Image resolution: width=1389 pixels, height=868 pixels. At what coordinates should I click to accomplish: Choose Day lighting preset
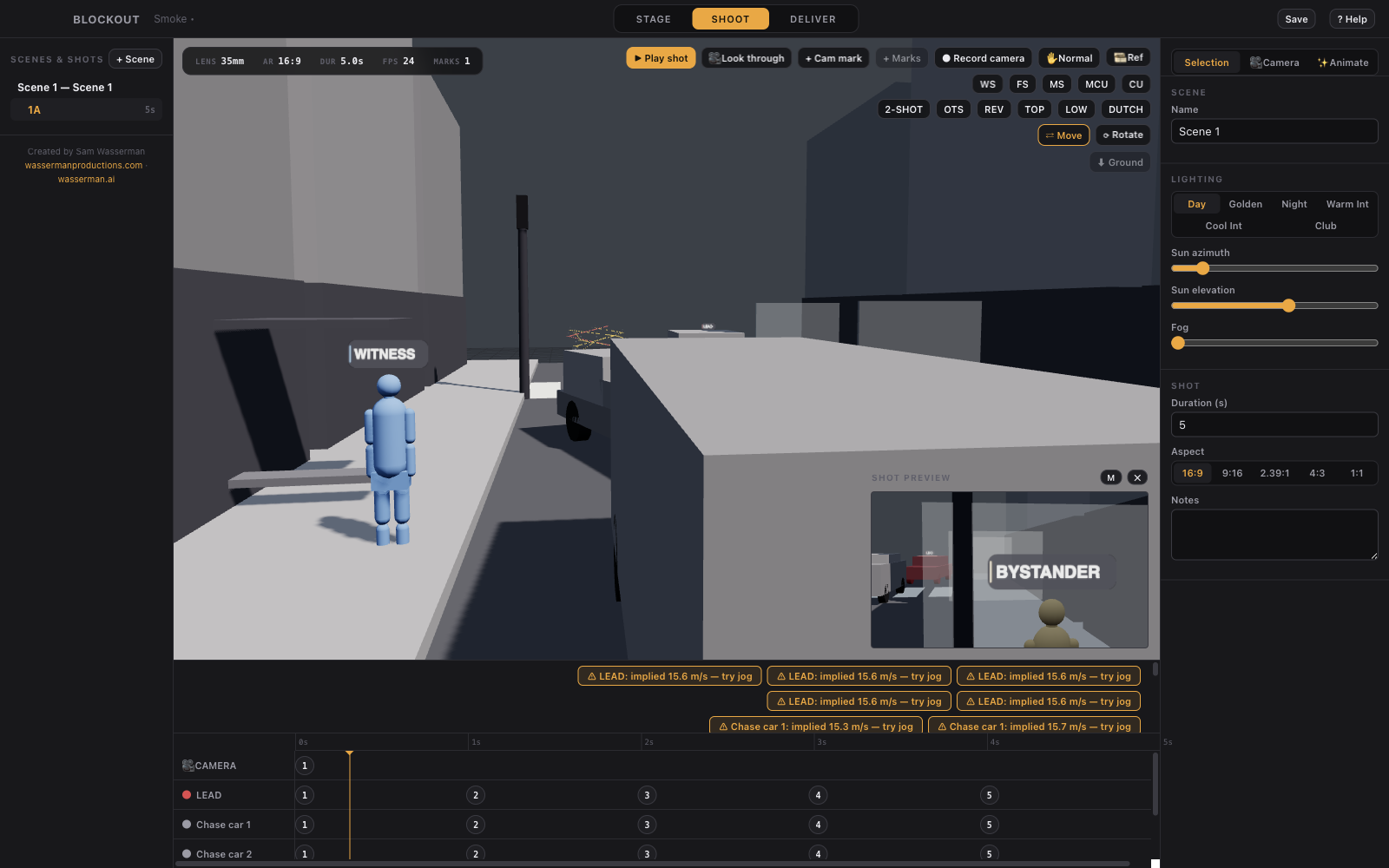pos(1196,204)
